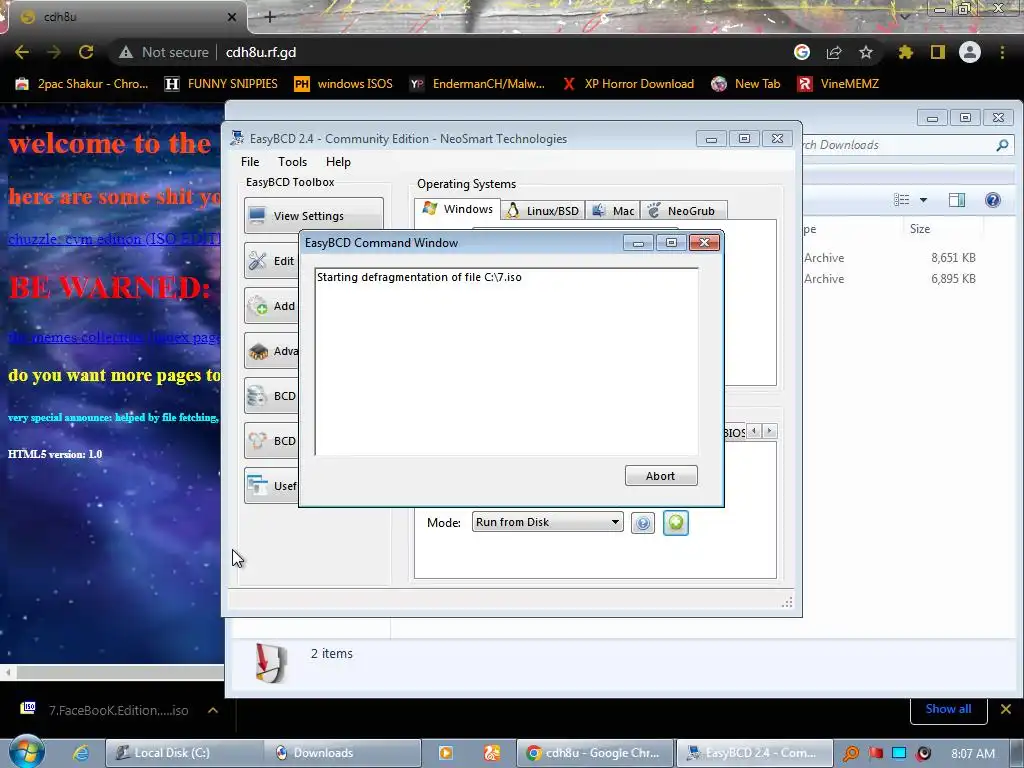The height and width of the screenshot is (768, 1024).
Task: Follow the chuzzle cvm edition ISO link
Action: click(x=115, y=239)
